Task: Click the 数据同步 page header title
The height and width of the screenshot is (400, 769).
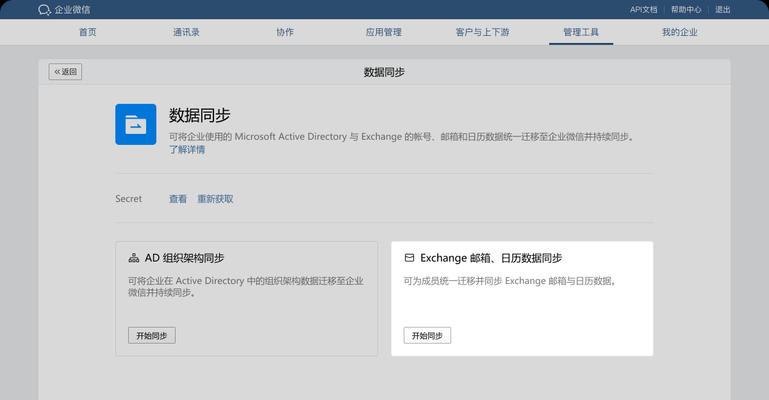Action: pos(384,72)
